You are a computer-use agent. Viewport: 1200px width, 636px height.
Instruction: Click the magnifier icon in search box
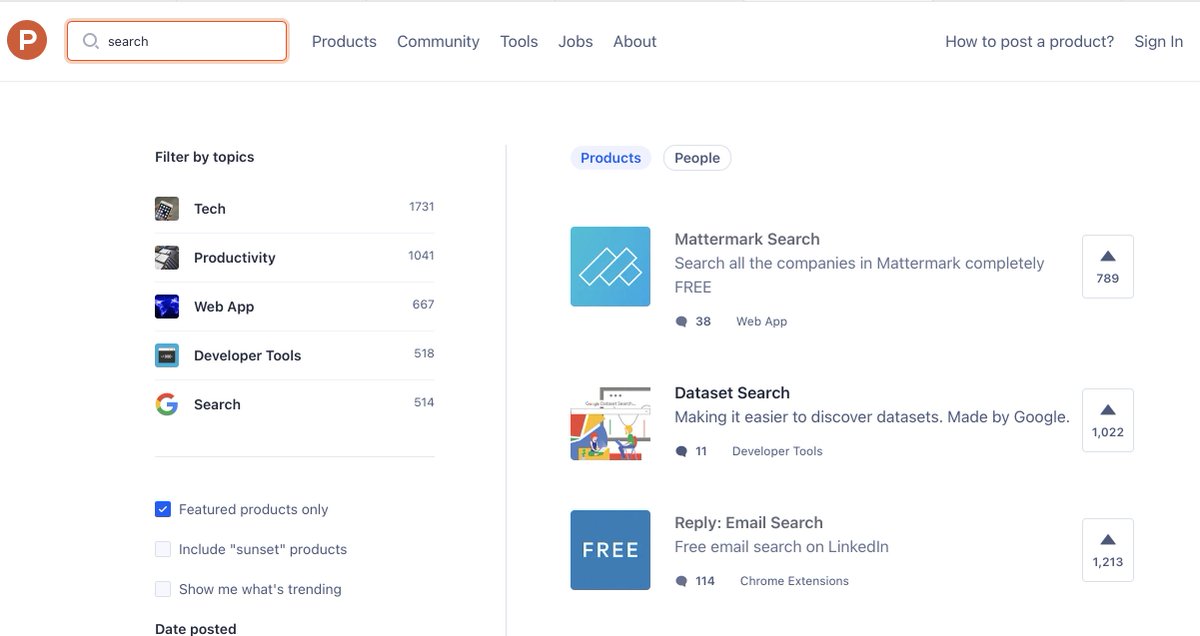90,41
